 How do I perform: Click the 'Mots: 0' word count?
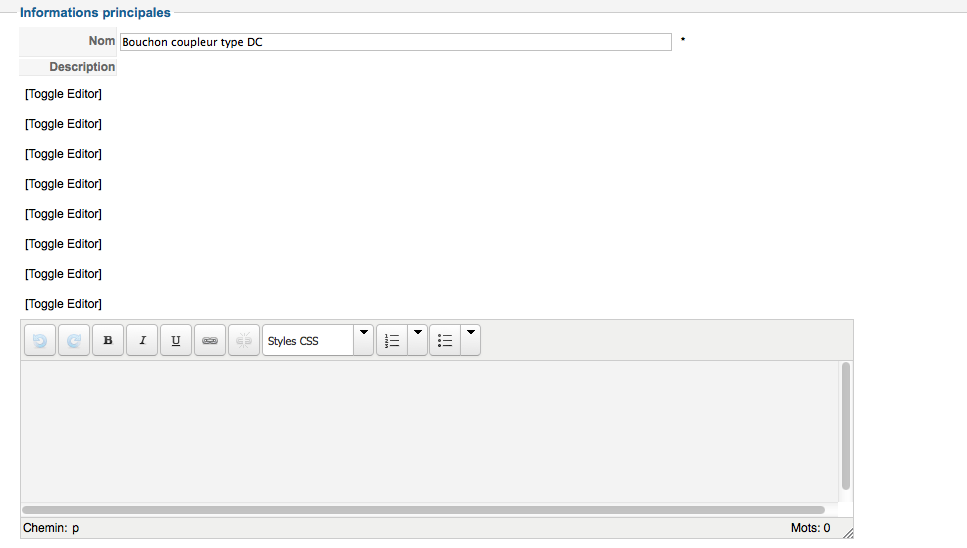[x=810, y=528]
